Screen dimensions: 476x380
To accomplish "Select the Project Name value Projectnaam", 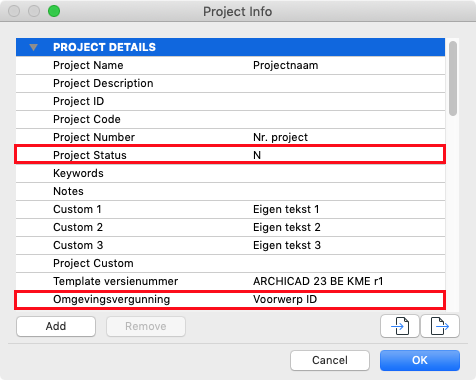I will pyautogui.click(x=286, y=65).
